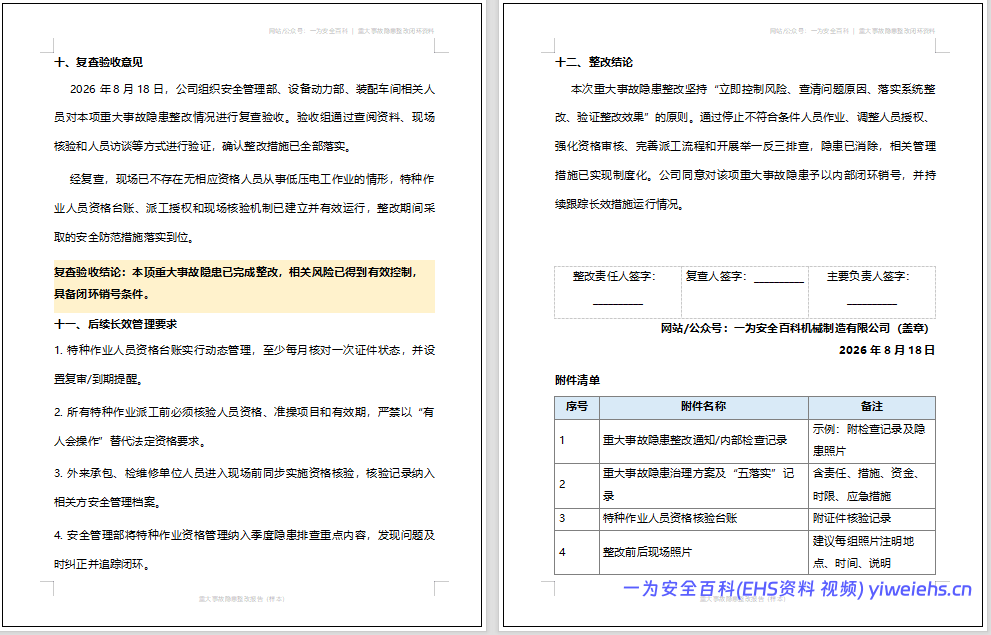Click left page header text
The height and width of the screenshot is (635, 991).
pos(351,31)
